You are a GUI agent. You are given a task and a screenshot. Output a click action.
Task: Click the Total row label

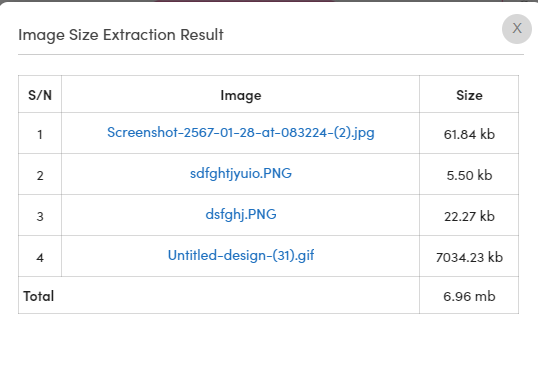38,296
